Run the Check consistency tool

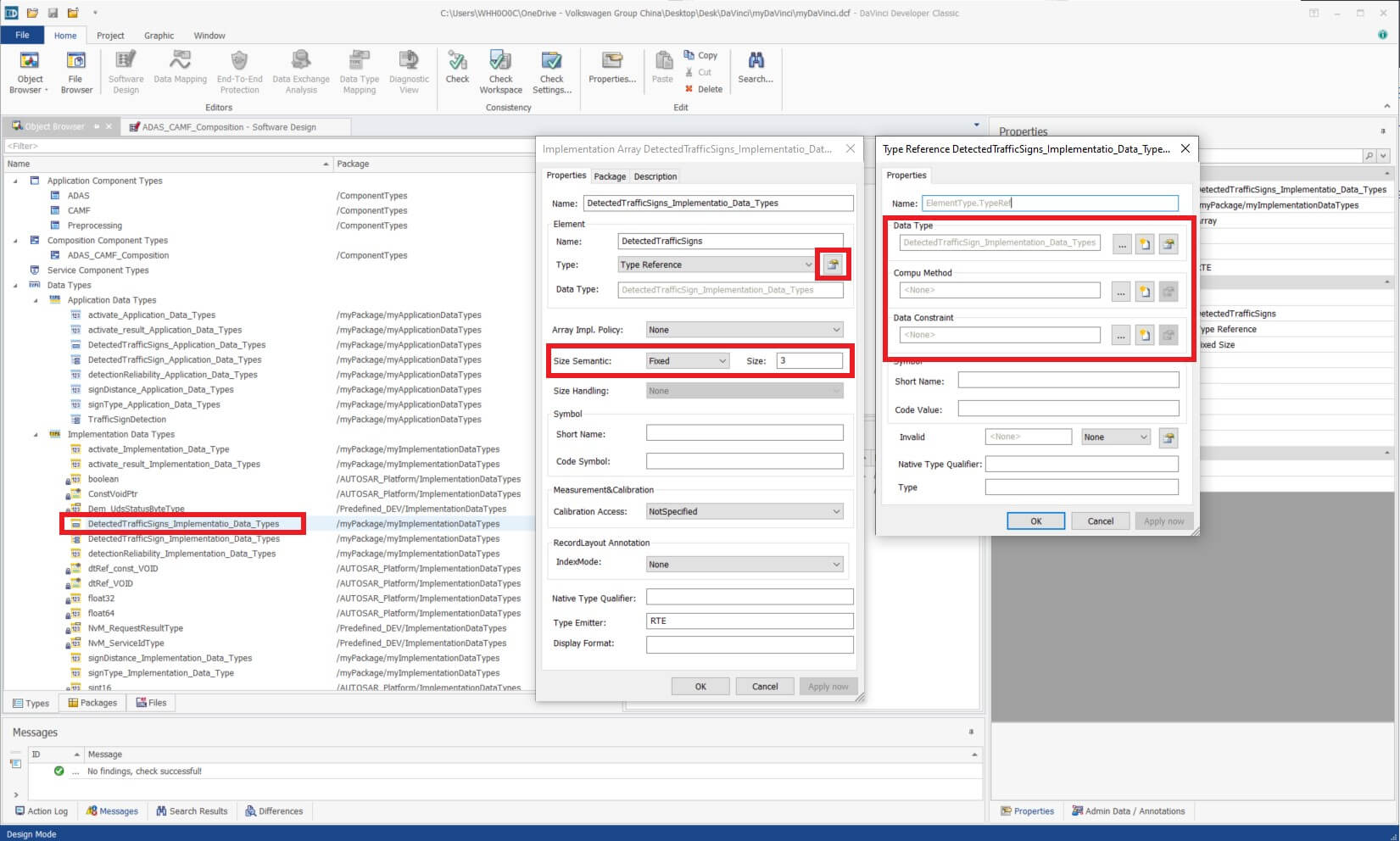[x=457, y=68]
